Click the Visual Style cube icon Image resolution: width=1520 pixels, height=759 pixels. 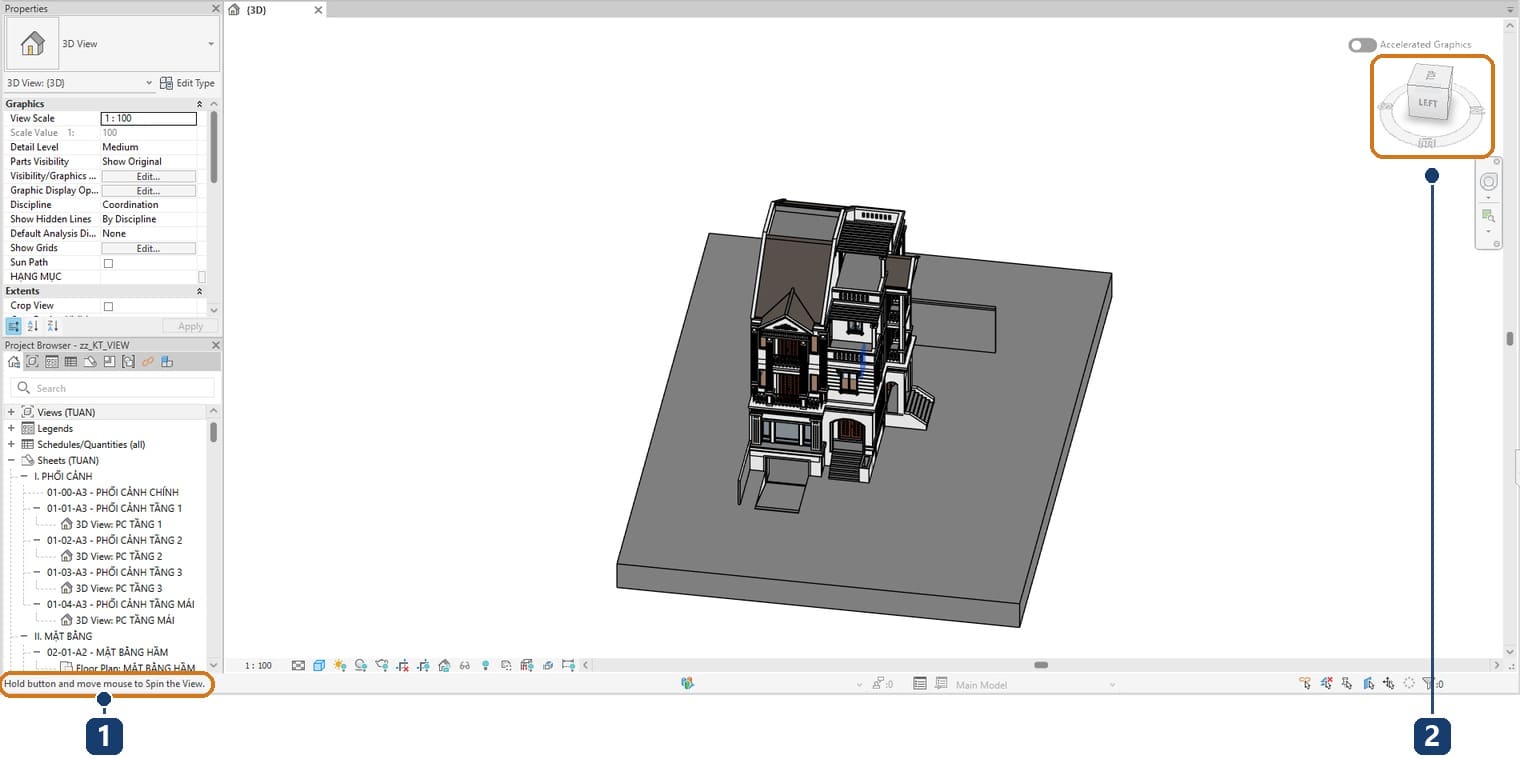click(x=319, y=665)
